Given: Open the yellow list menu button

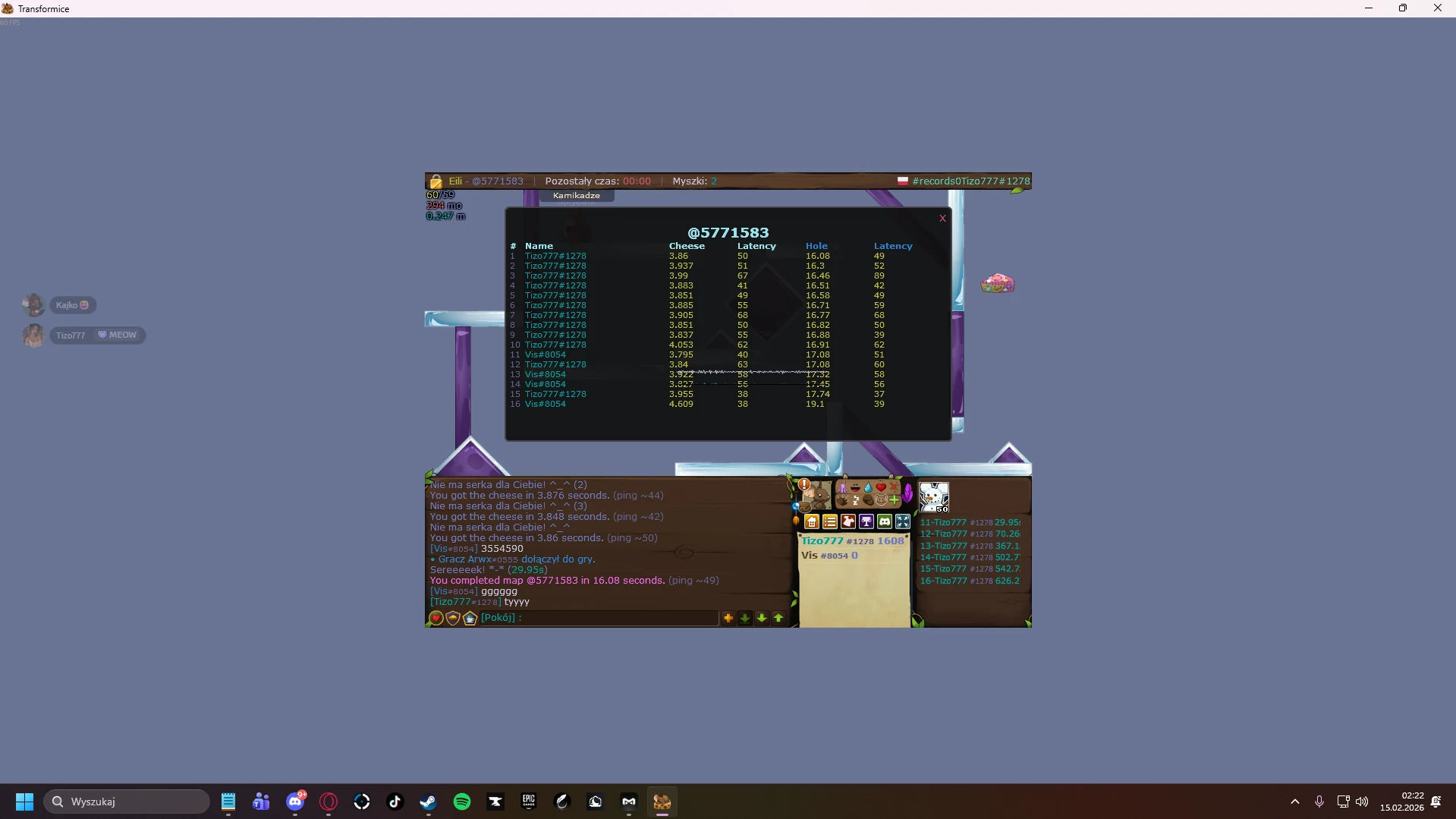Looking at the screenshot, I should click(x=830, y=521).
